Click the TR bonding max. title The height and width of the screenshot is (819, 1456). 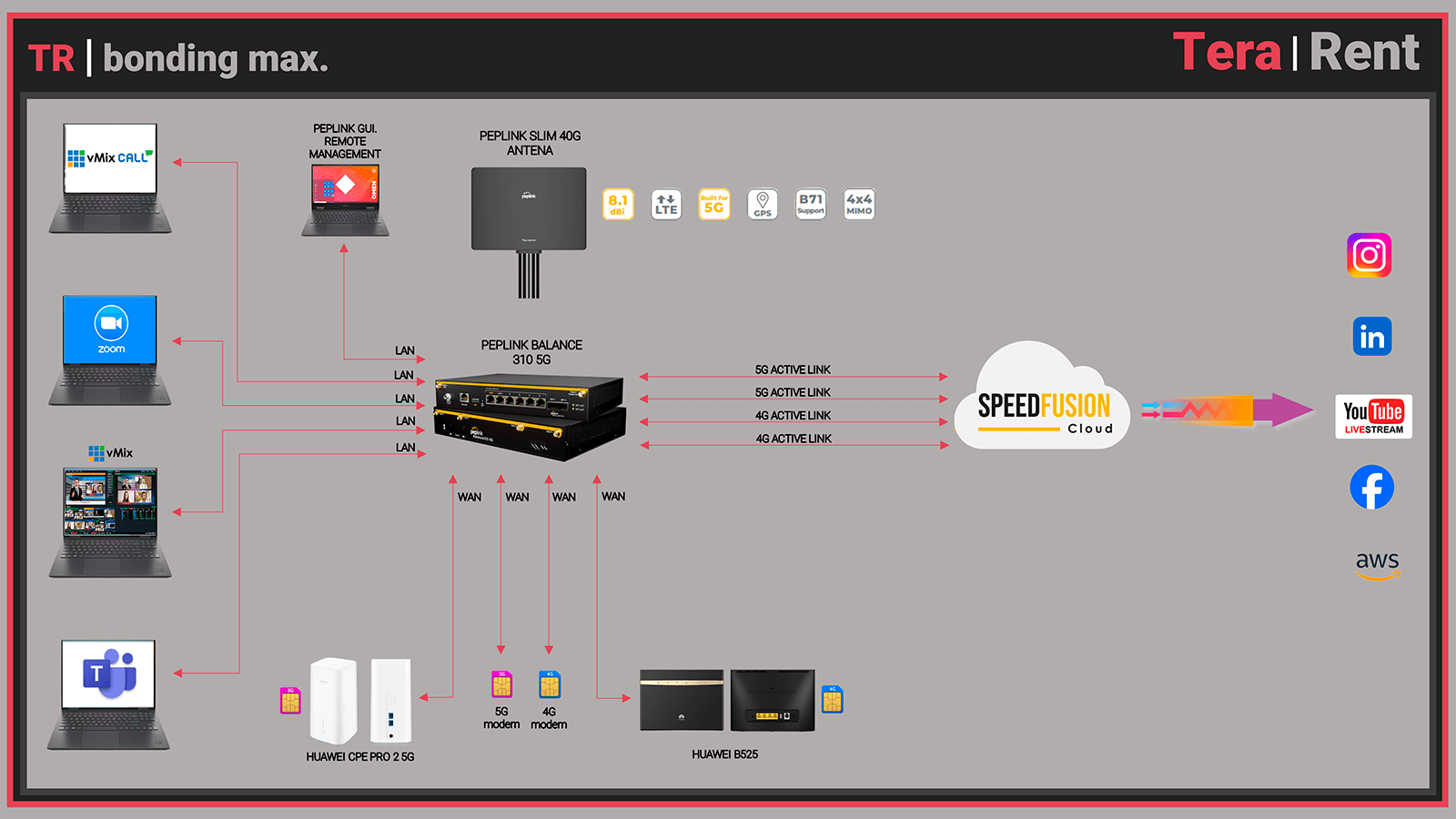tap(178, 58)
